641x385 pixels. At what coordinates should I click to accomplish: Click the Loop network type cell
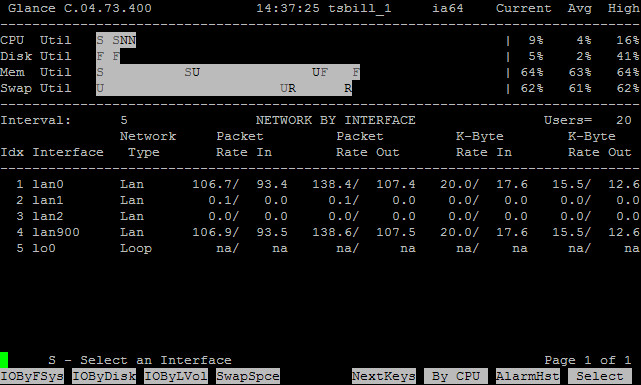[136, 248]
